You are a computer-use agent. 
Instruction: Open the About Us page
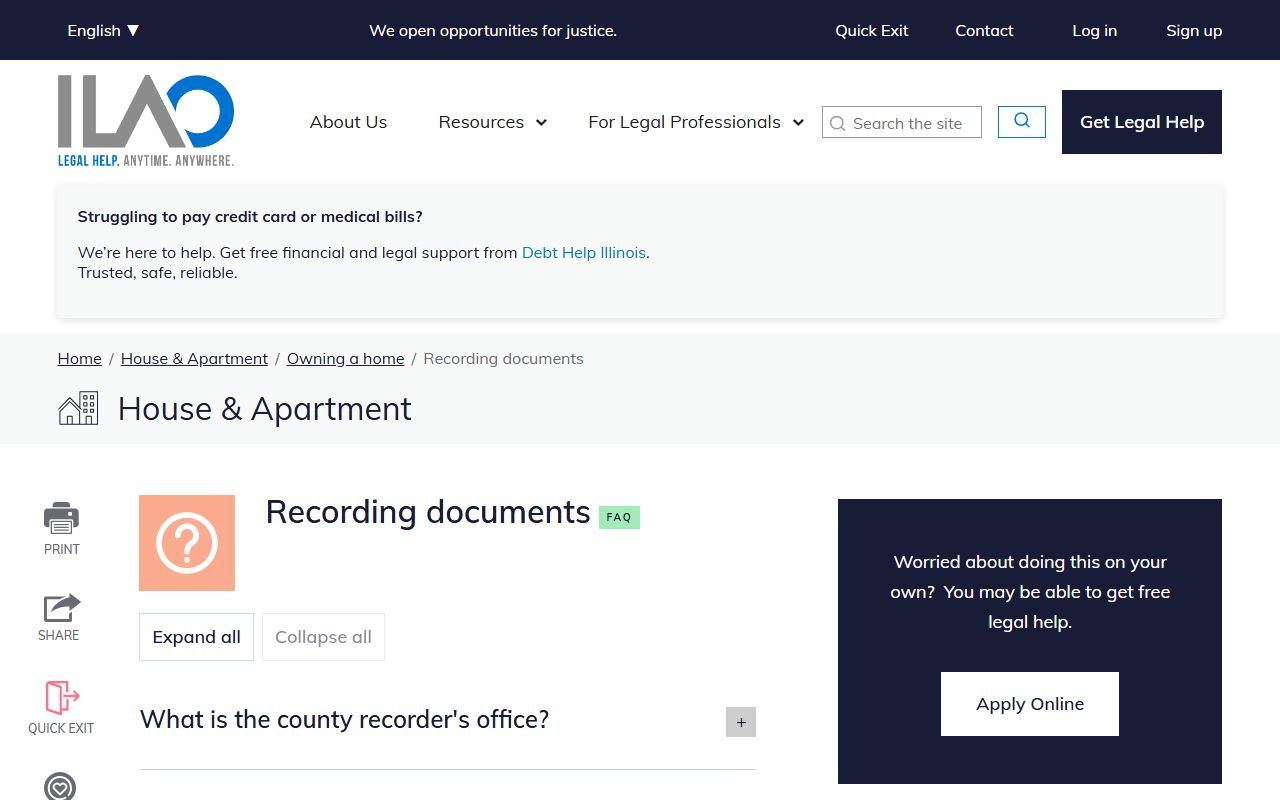click(348, 122)
